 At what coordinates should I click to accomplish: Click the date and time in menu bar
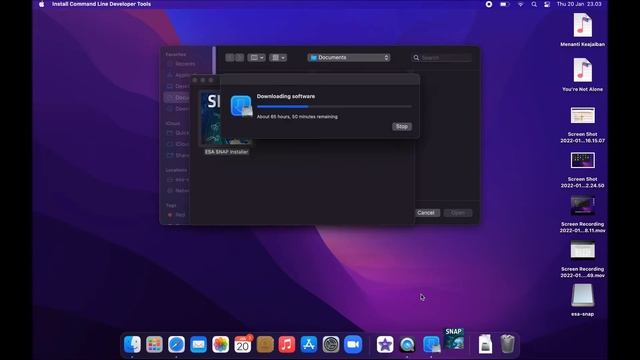pos(579,4)
